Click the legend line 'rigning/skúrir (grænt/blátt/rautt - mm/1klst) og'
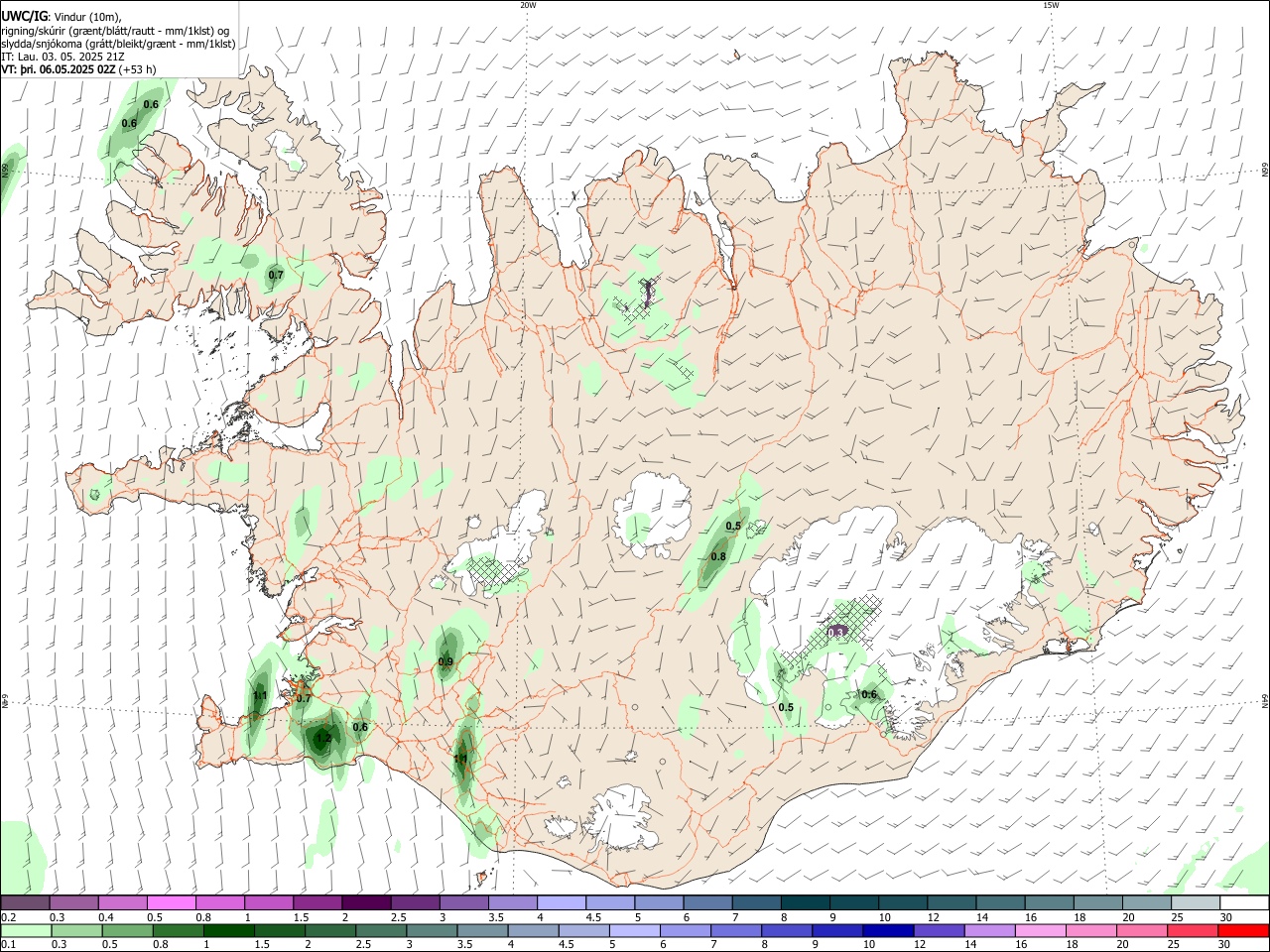The height and width of the screenshot is (952, 1270). [115, 31]
